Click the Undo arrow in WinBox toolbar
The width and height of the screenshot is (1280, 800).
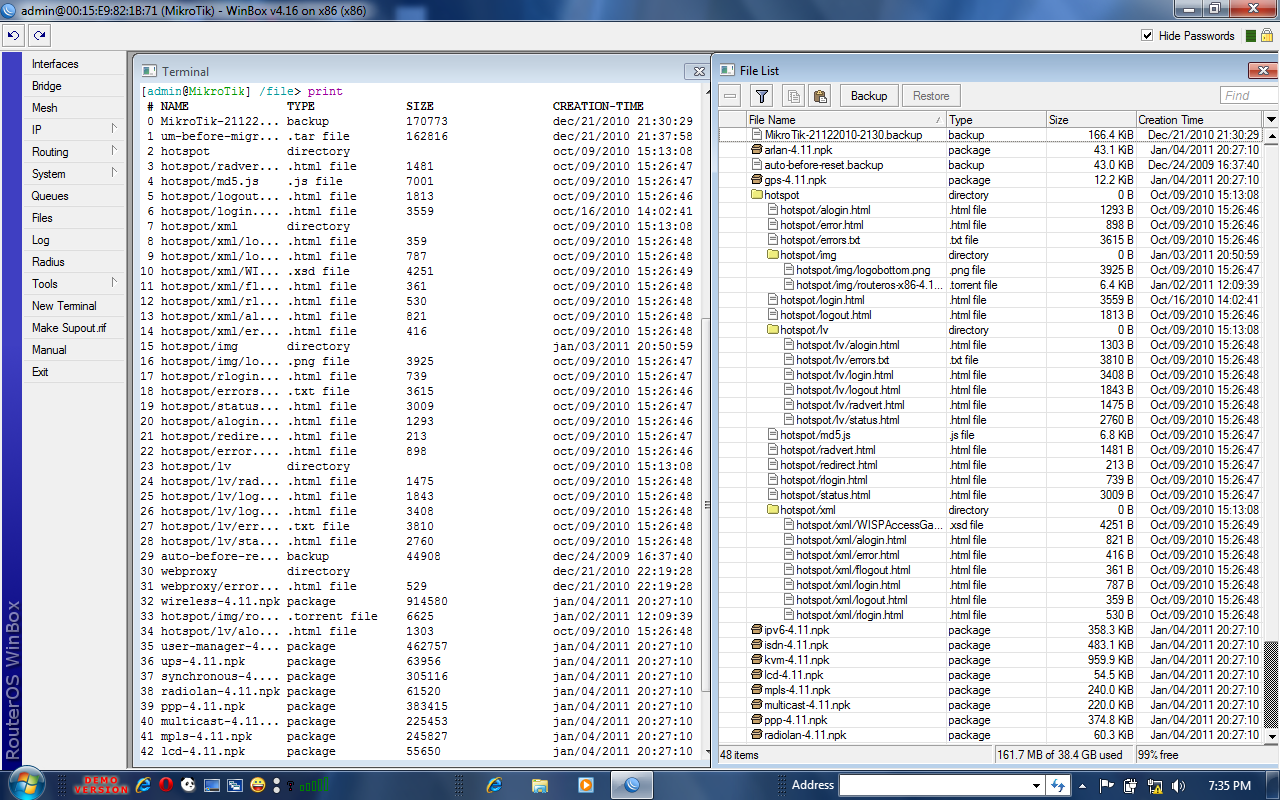tap(13, 35)
